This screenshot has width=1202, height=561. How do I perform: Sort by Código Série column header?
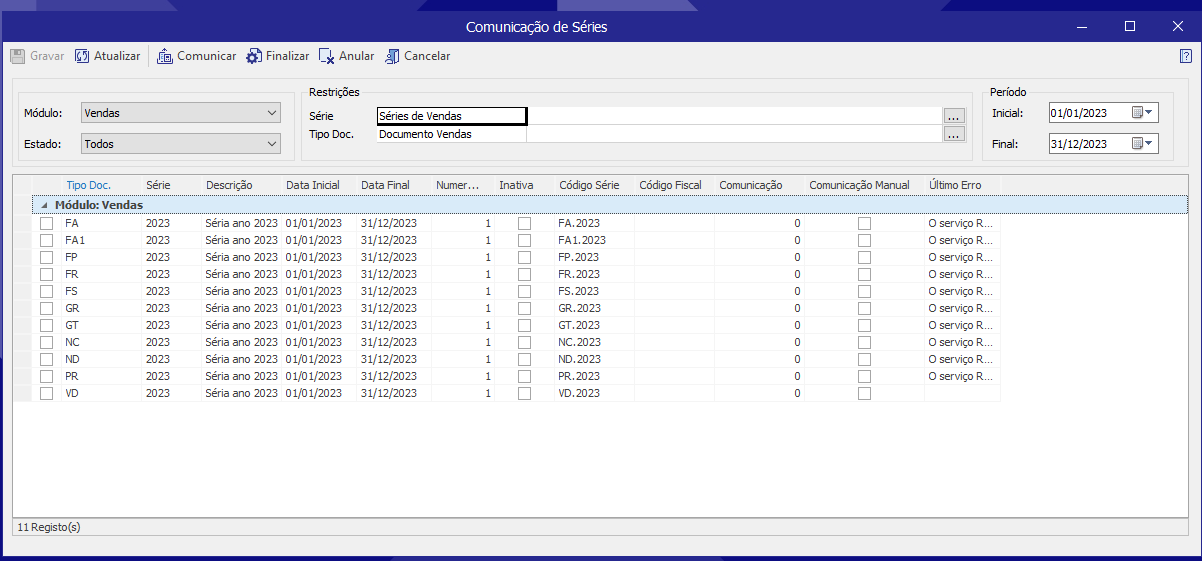589,185
